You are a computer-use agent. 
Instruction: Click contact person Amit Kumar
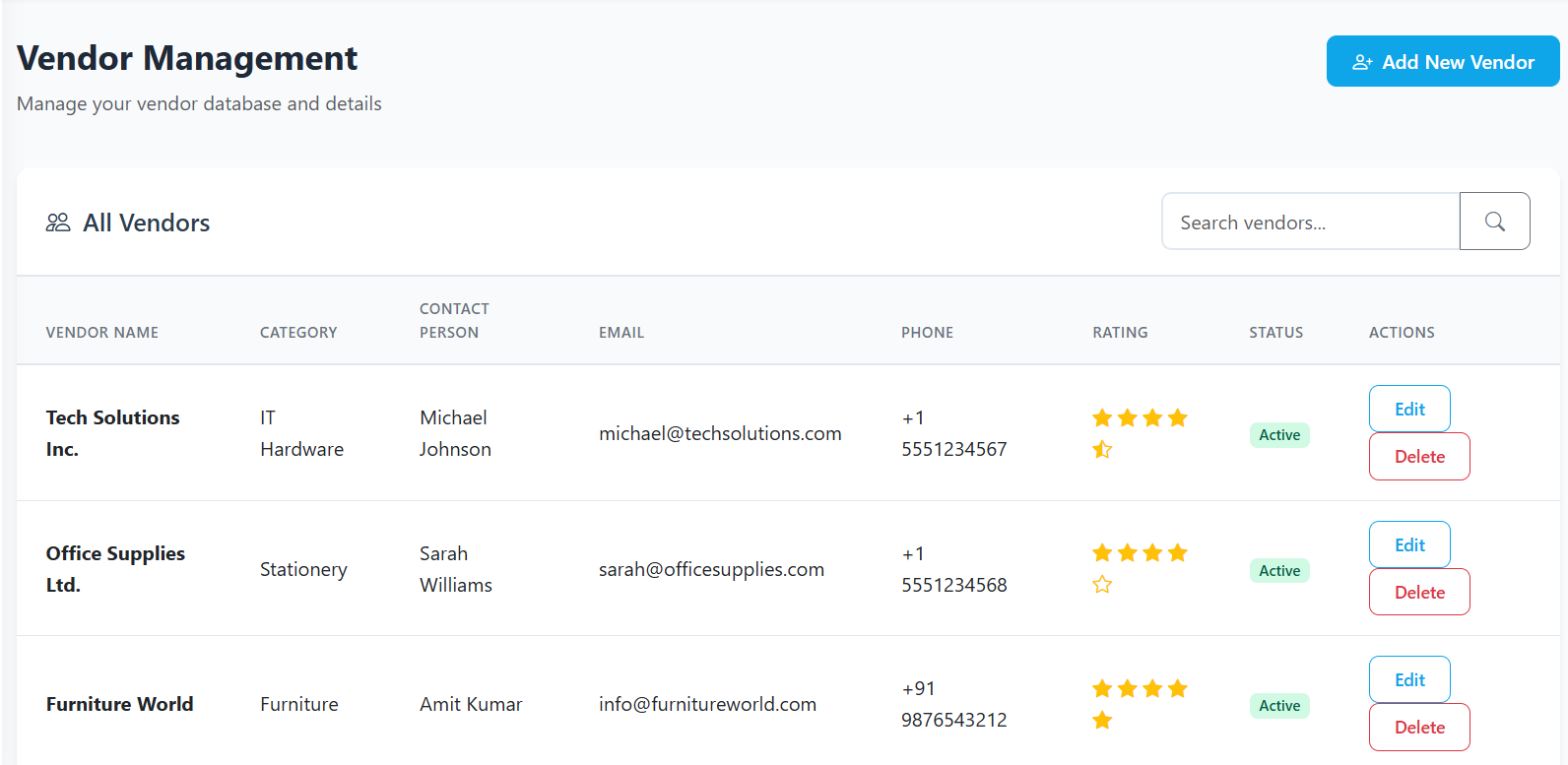click(x=471, y=704)
